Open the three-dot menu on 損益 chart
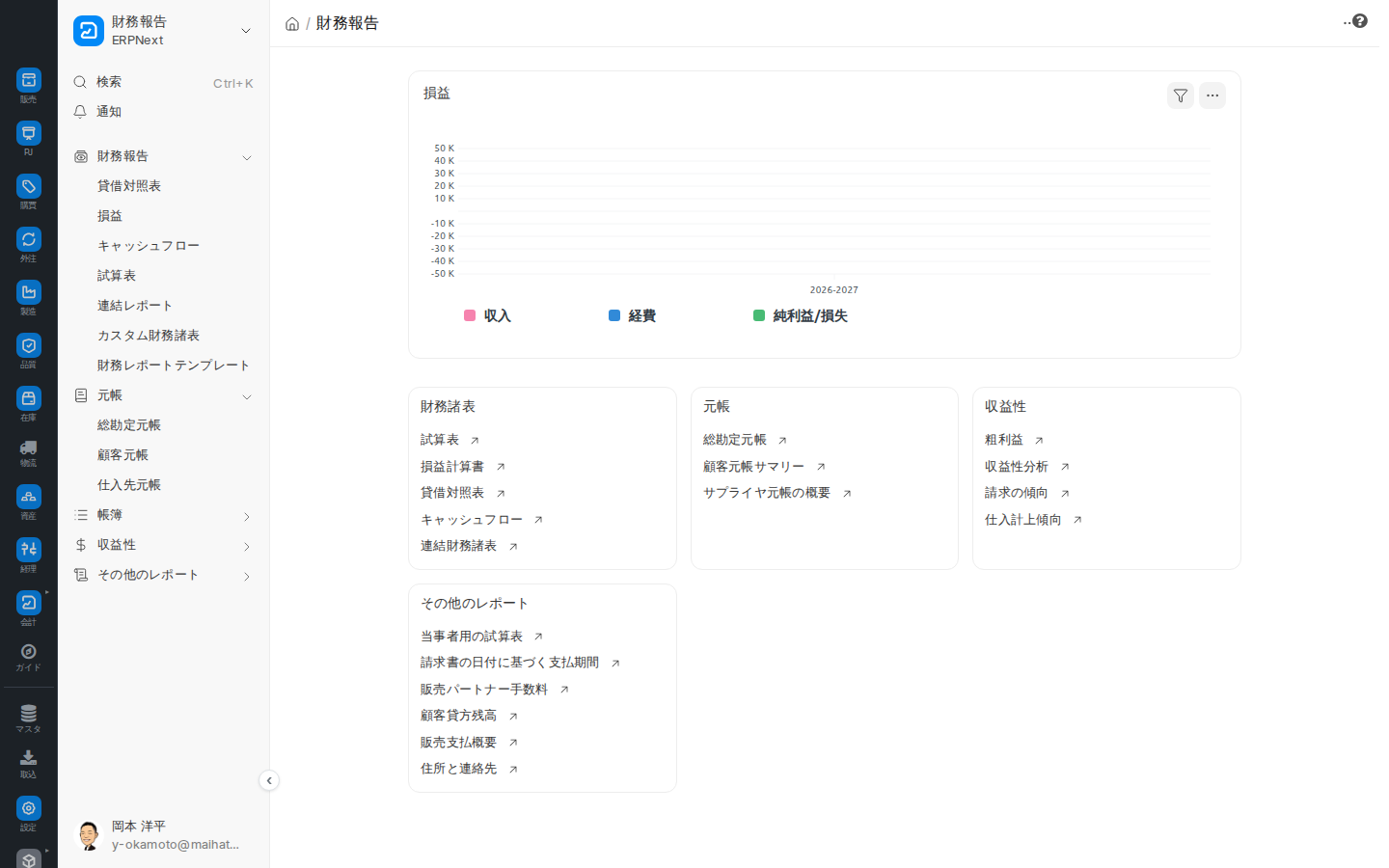 [x=1212, y=95]
